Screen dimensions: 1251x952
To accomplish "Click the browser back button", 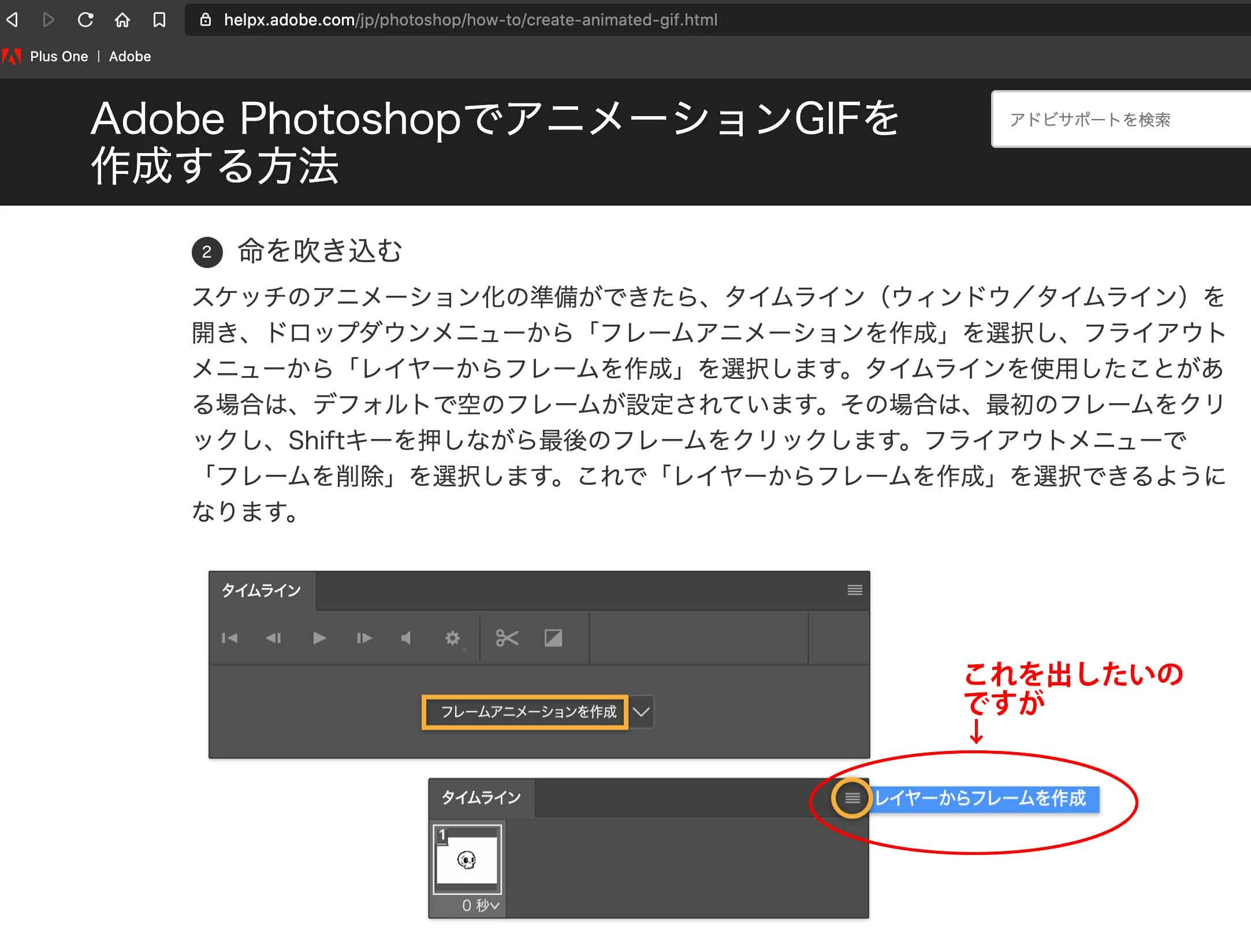I will click(13, 20).
